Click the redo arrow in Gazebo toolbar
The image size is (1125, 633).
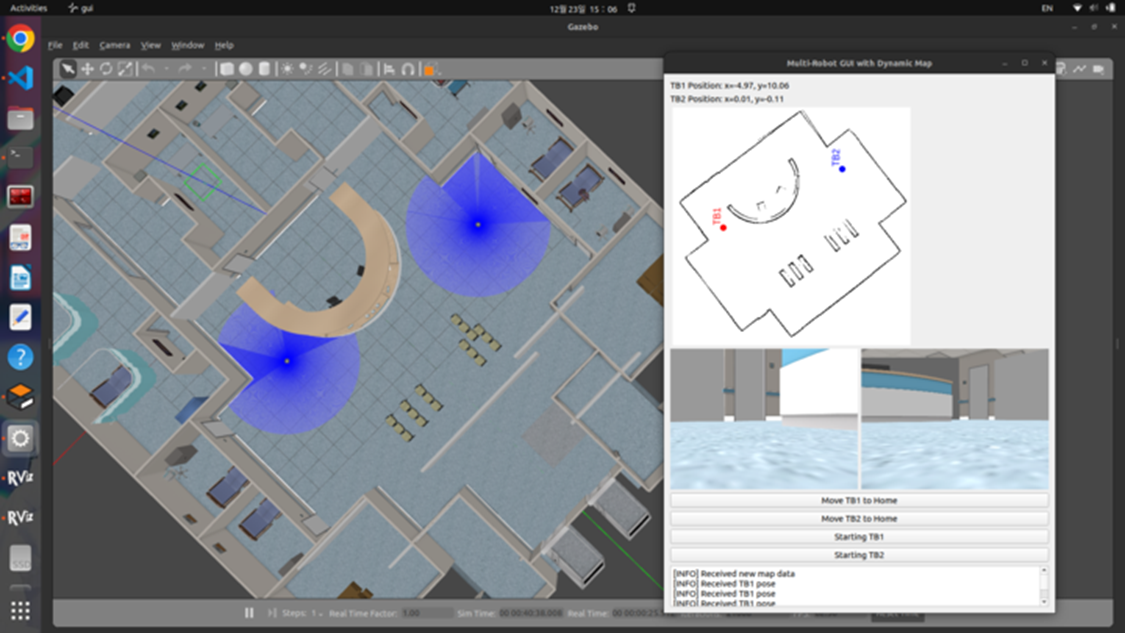coord(184,70)
